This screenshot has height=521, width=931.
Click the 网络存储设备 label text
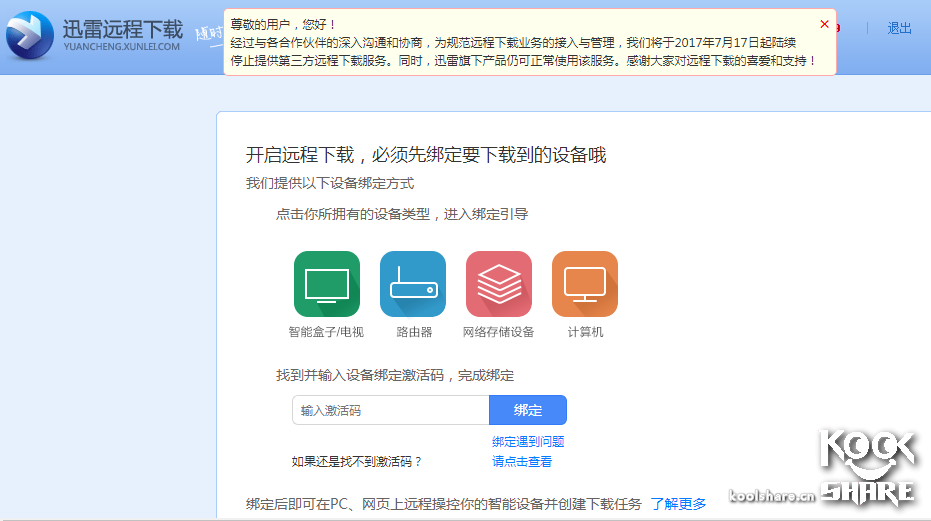tap(499, 332)
